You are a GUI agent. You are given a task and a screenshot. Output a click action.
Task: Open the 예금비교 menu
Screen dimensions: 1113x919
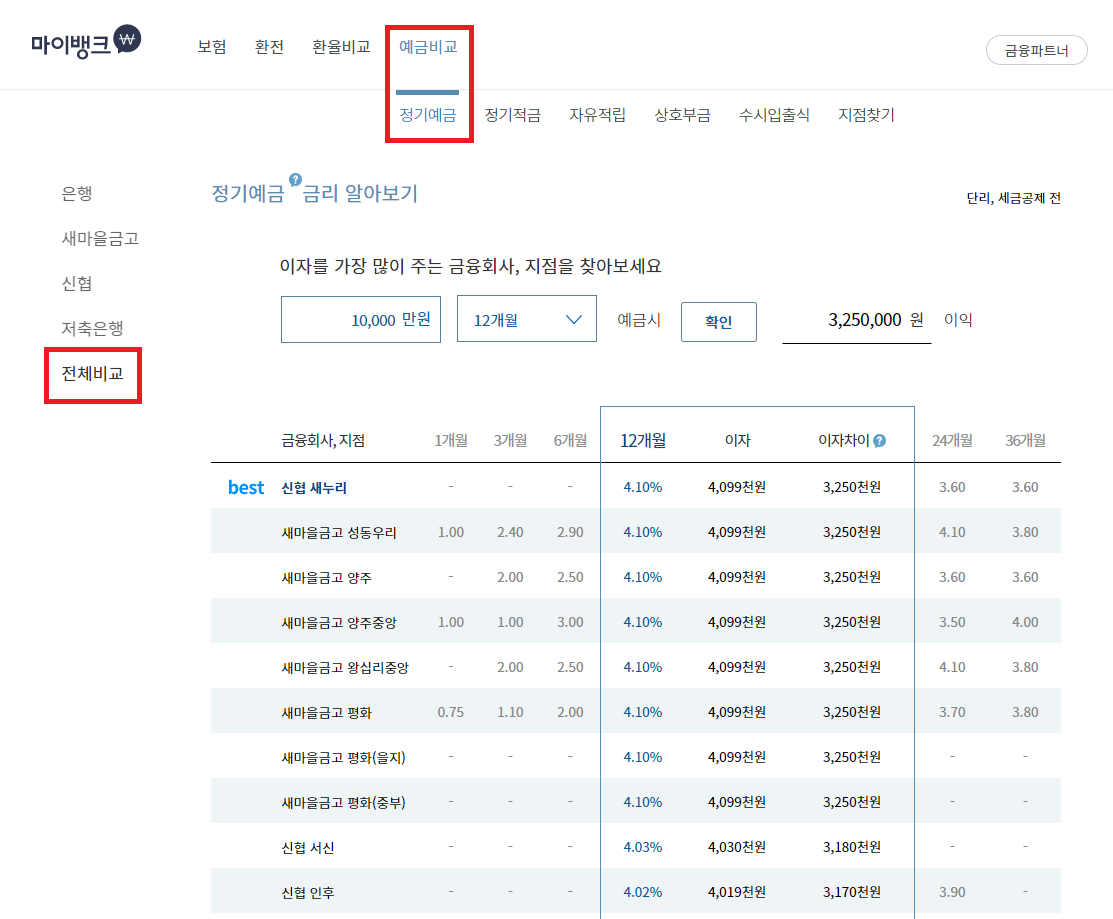tap(428, 47)
